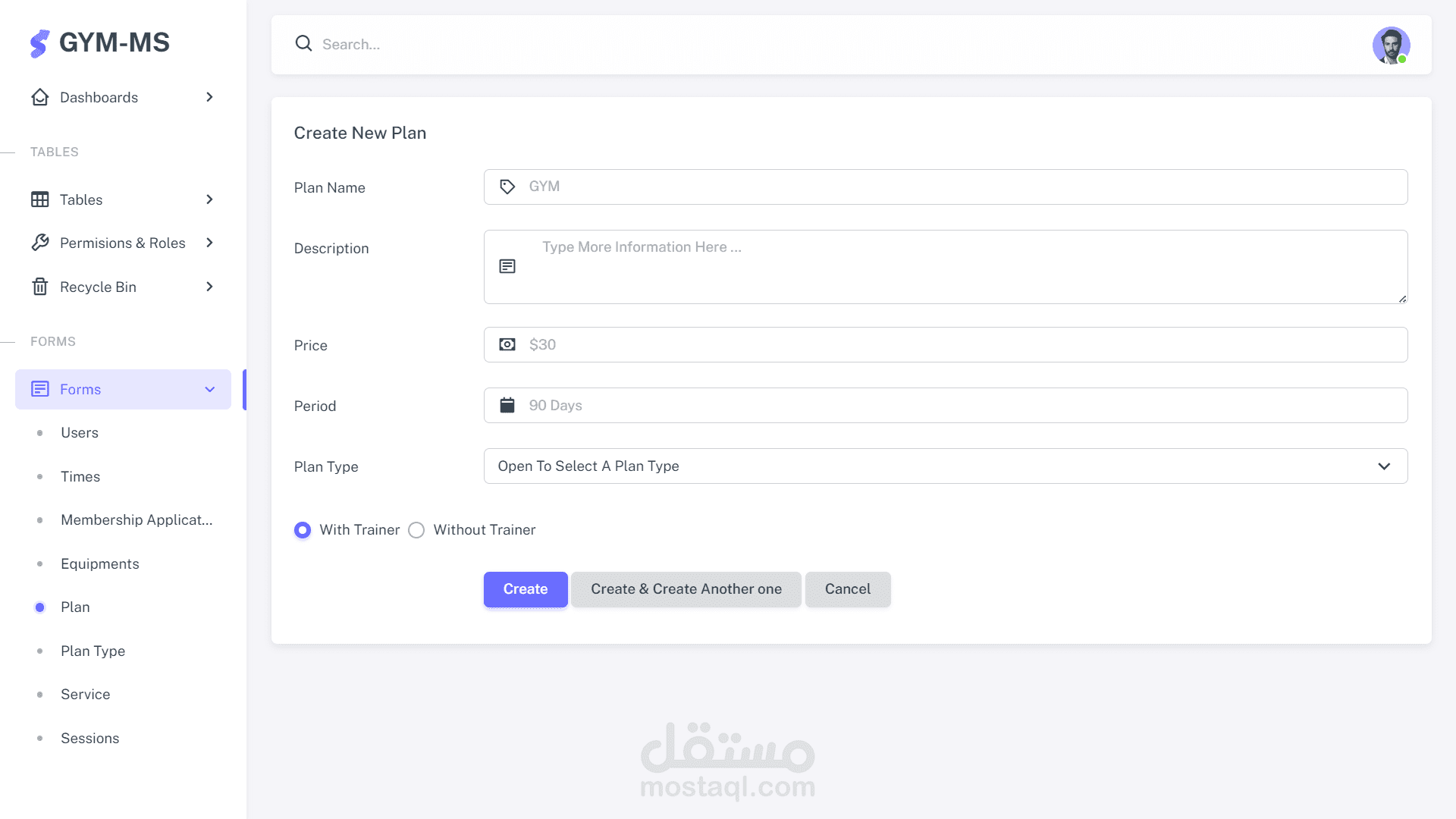
Task: Click the calendar icon in Period field
Action: (x=507, y=405)
